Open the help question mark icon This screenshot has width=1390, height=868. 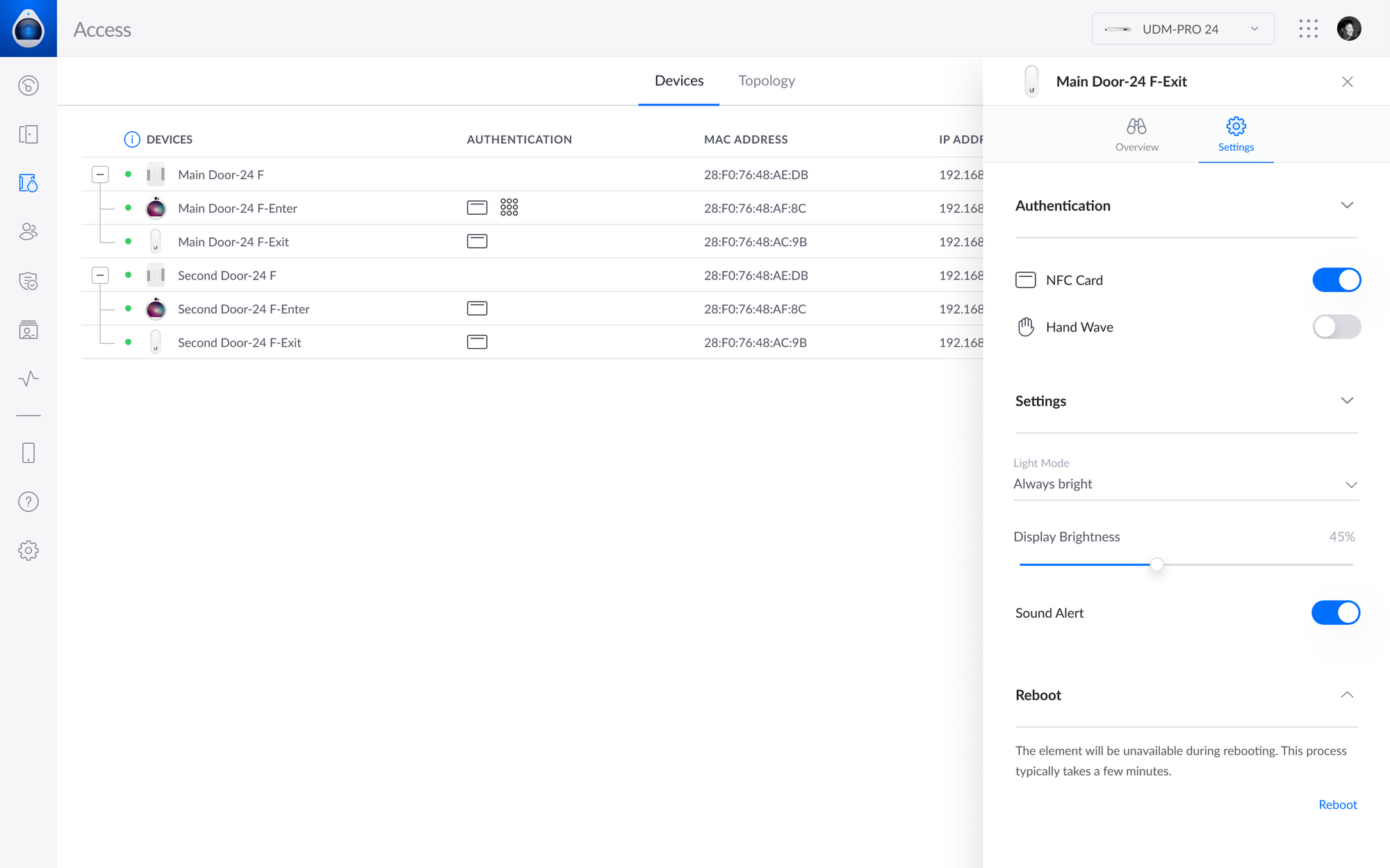pos(28,502)
